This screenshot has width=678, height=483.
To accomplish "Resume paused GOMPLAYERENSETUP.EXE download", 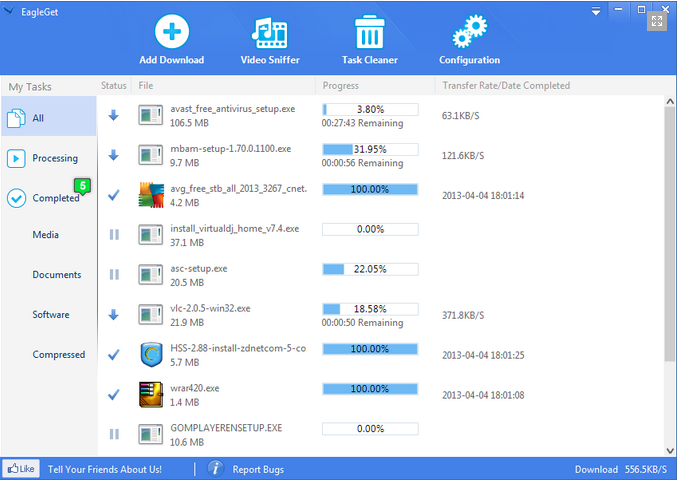I will coord(114,434).
